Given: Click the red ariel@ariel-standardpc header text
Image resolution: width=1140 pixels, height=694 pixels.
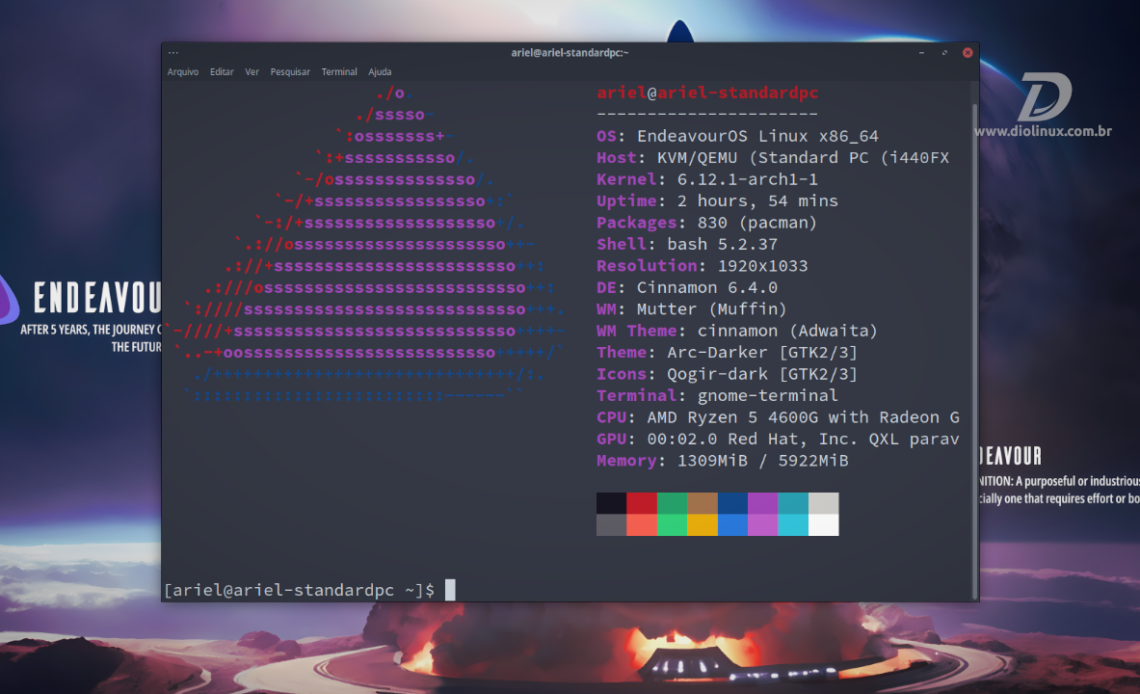Looking at the screenshot, I should coord(707,93).
